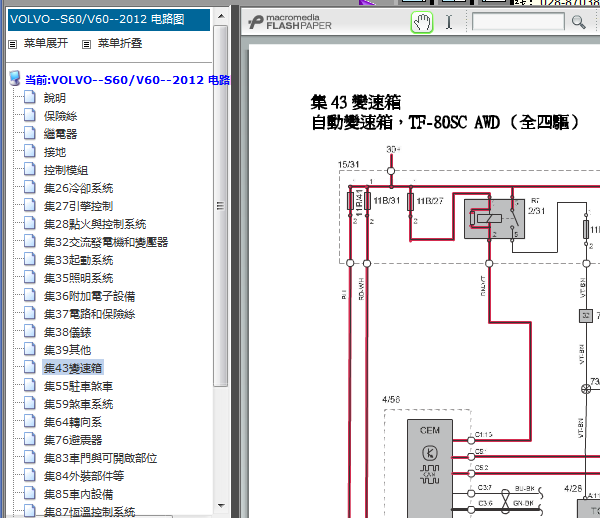The image size is (600, 518).
Task: Click the VOLVO--S60/V60--2012 电路图 header bar
Action: click(x=109, y=20)
